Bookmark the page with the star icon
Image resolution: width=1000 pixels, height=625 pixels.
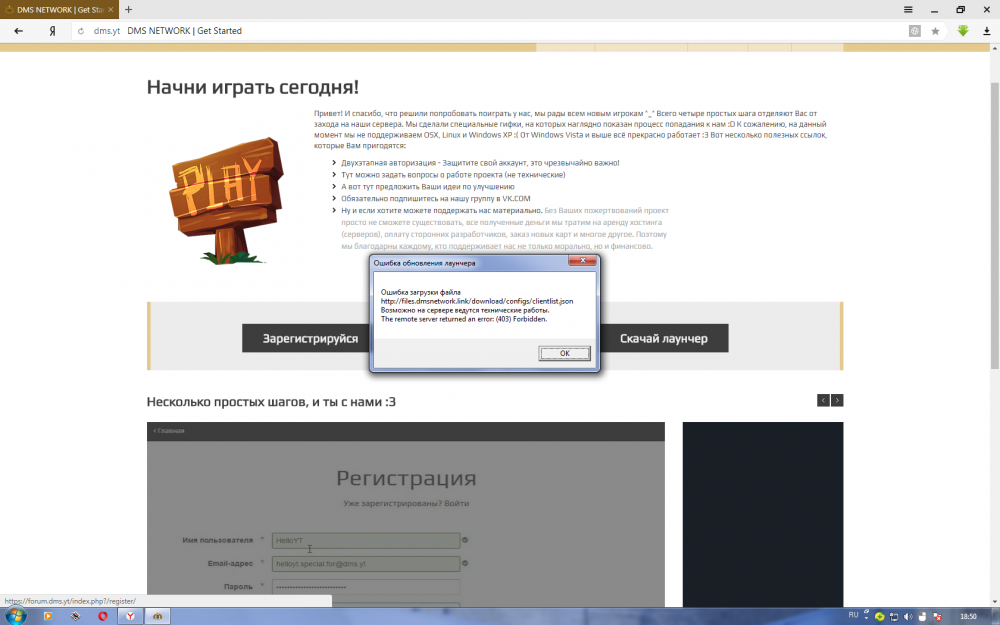[x=935, y=31]
